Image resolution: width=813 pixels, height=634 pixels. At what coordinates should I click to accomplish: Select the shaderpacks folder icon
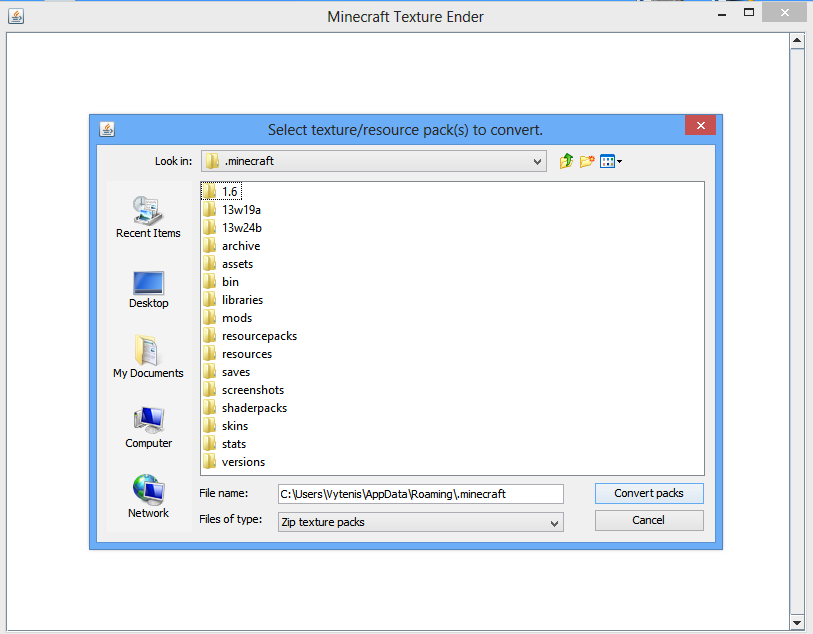pyautogui.click(x=209, y=408)
